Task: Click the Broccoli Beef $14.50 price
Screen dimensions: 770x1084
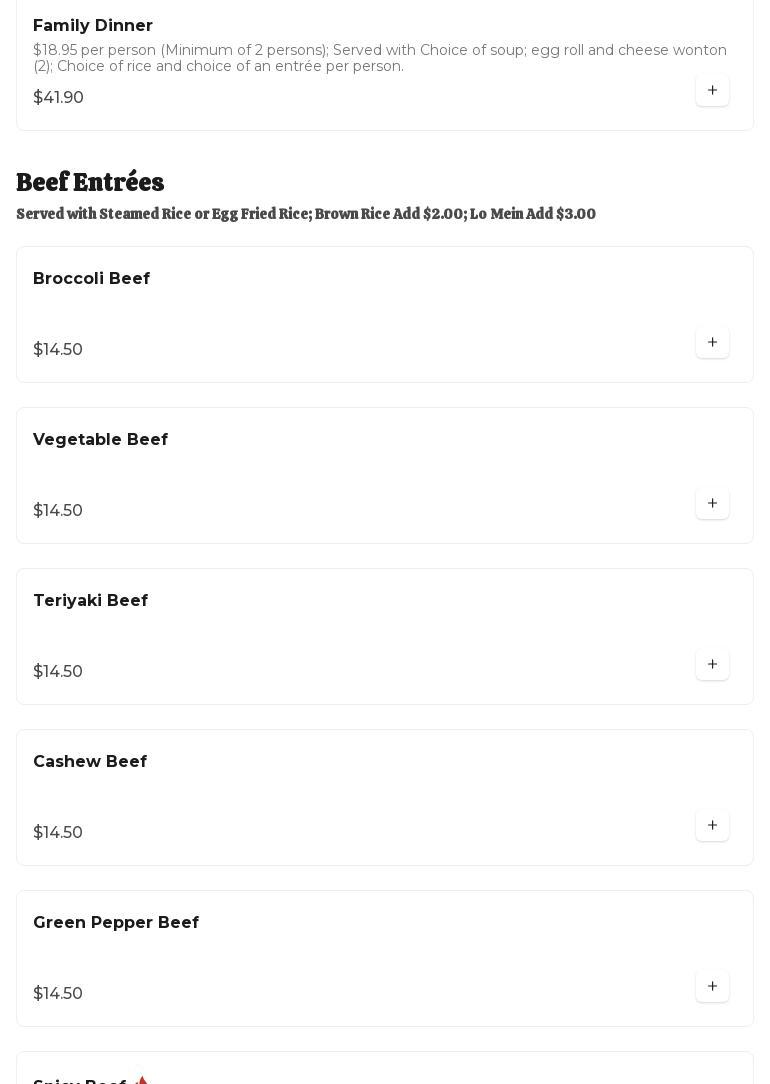Action: click(x=58, y=350)
